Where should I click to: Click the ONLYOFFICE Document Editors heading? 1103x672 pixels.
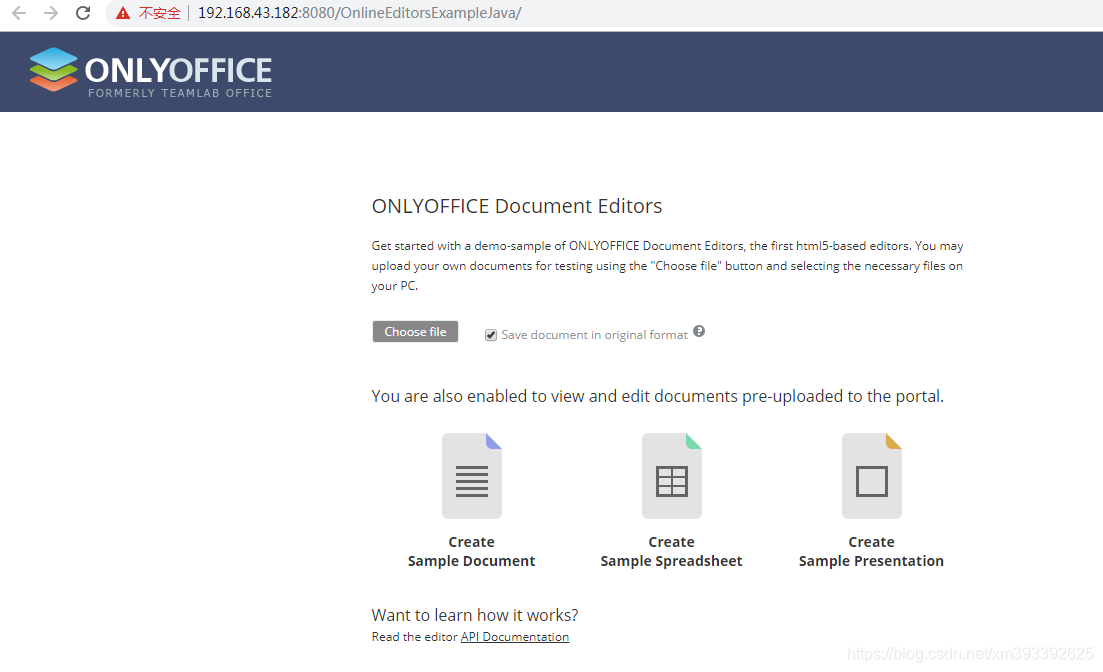coord(517,206)
